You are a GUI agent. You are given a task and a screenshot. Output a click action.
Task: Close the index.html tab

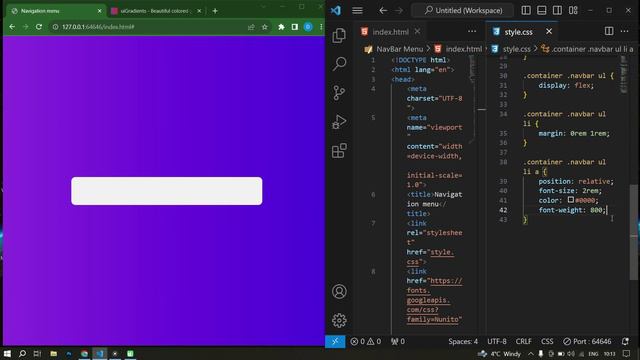(417, 31)
